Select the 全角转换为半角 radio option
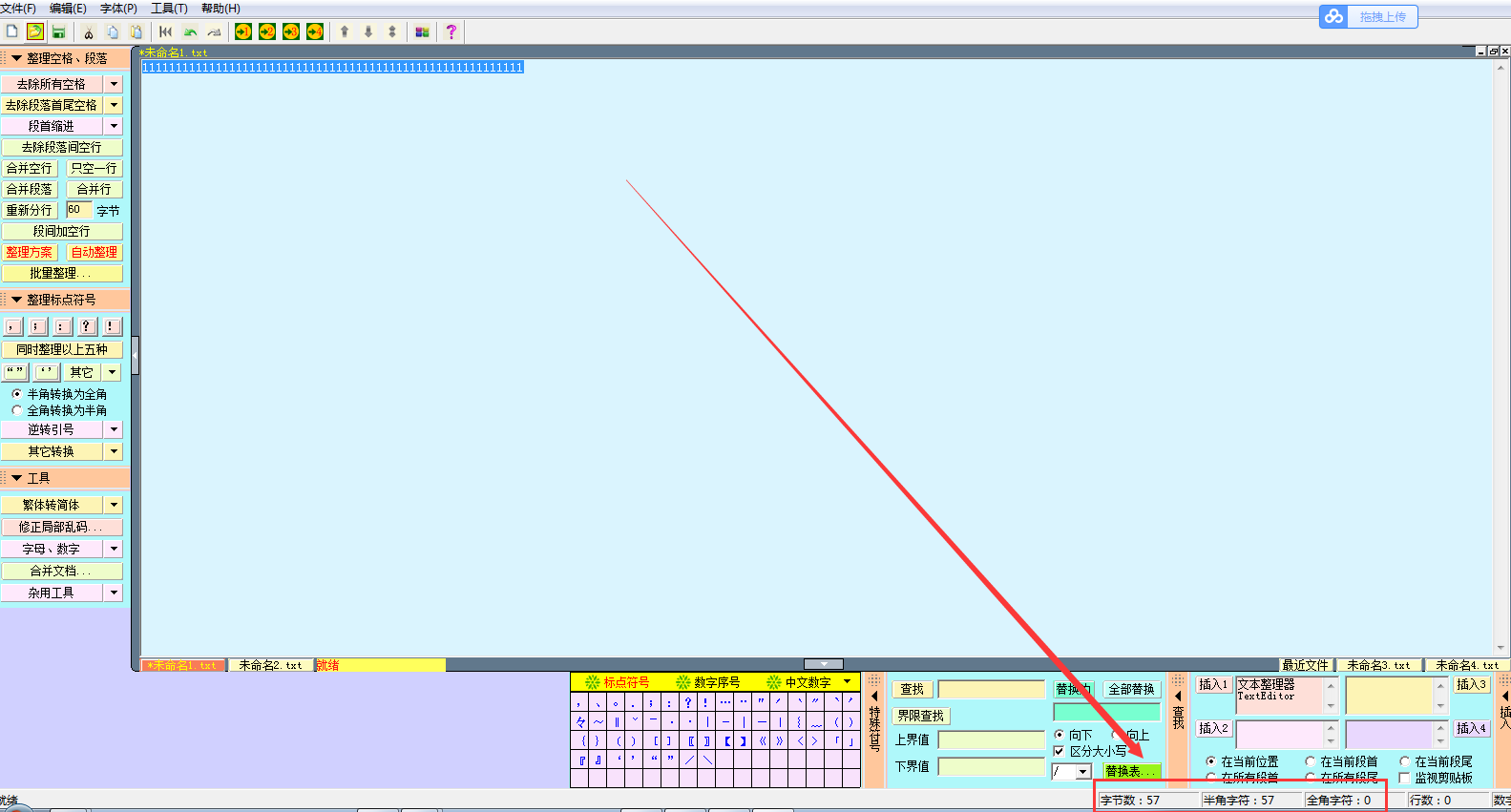1511x812 pixels. 17,410
